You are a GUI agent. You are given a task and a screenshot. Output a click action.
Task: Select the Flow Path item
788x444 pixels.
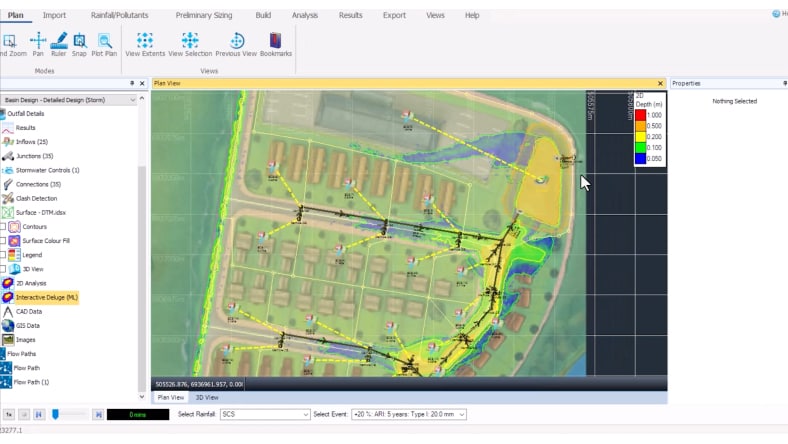(x=26, y=368)
